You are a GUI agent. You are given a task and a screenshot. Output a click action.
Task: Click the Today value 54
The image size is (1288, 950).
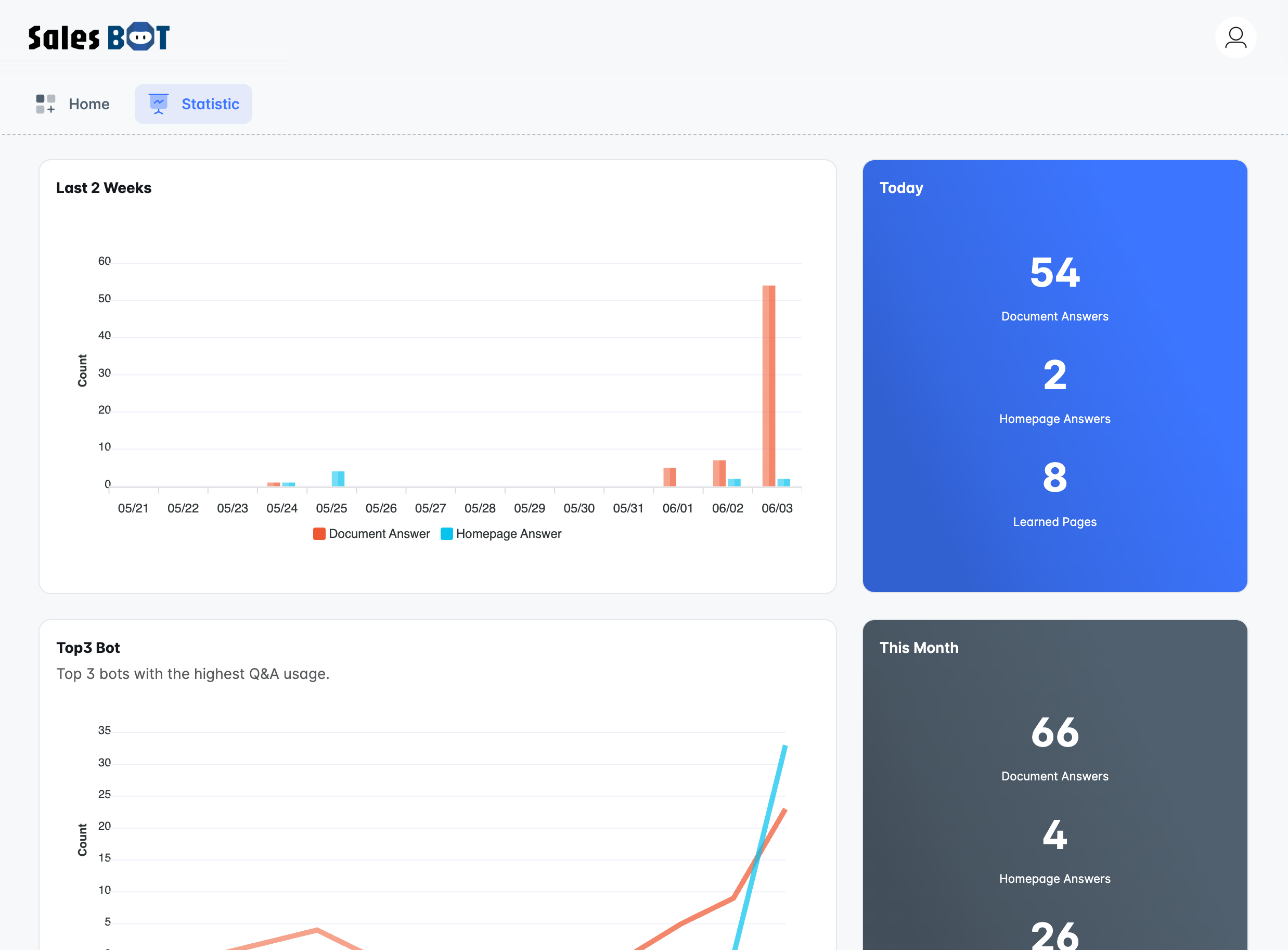pos(1054,273)
